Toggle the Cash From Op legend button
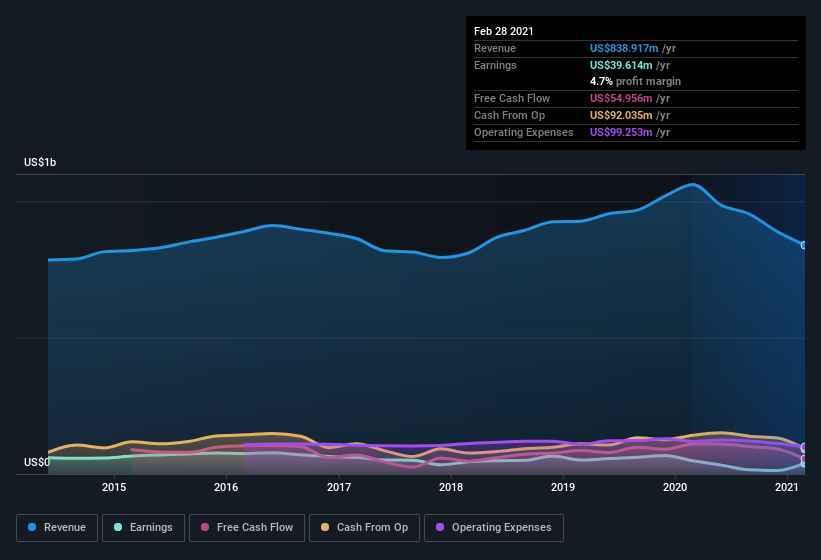The width and height of the screenshot is (821, 560). [364, 528]
